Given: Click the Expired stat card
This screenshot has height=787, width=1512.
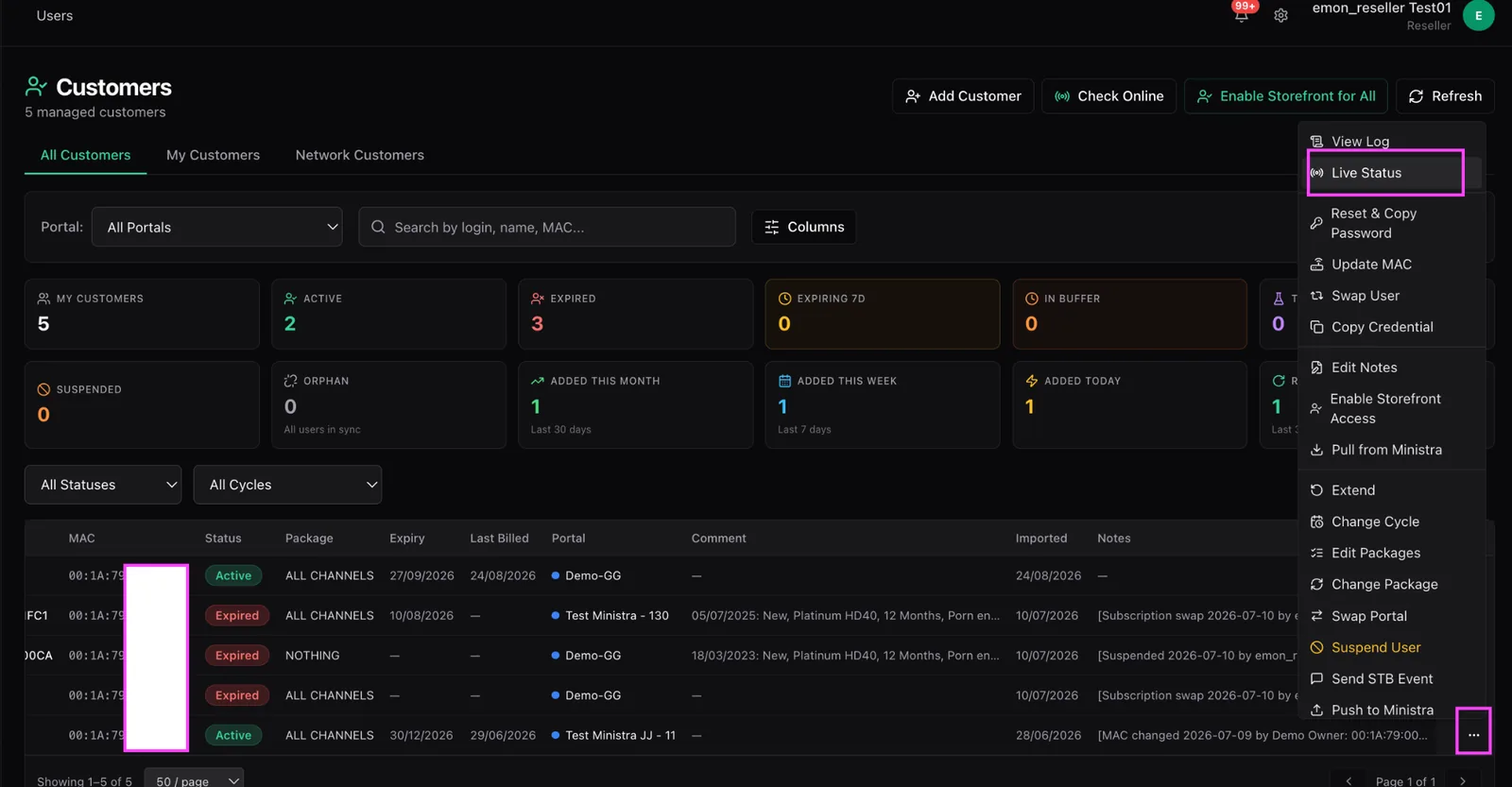Looking at the screenshot, I should pyautogui.click(x=636, y=314).
